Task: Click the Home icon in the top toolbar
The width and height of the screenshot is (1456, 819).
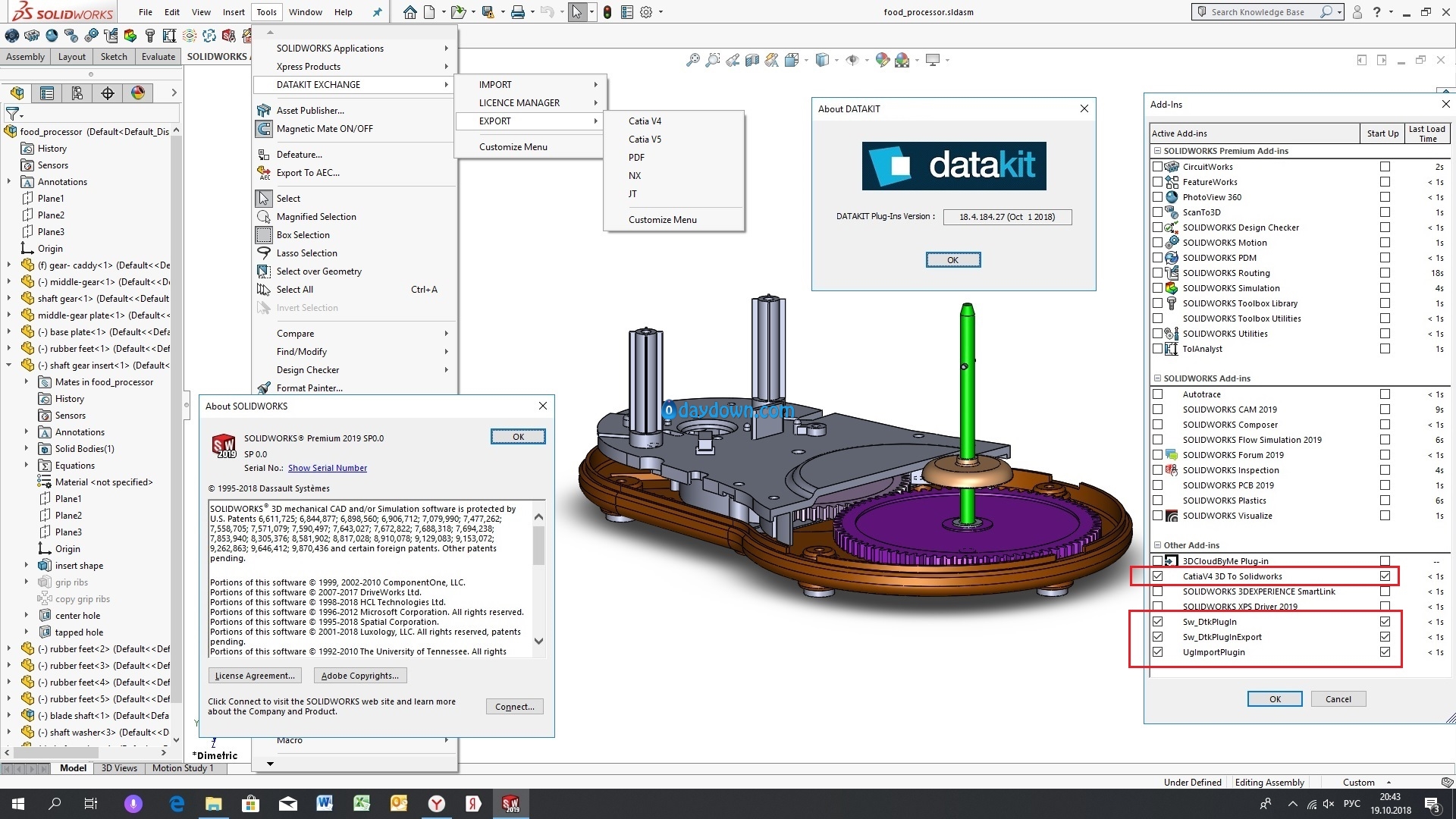Action: pyautogui.click(x=409, y=12)
